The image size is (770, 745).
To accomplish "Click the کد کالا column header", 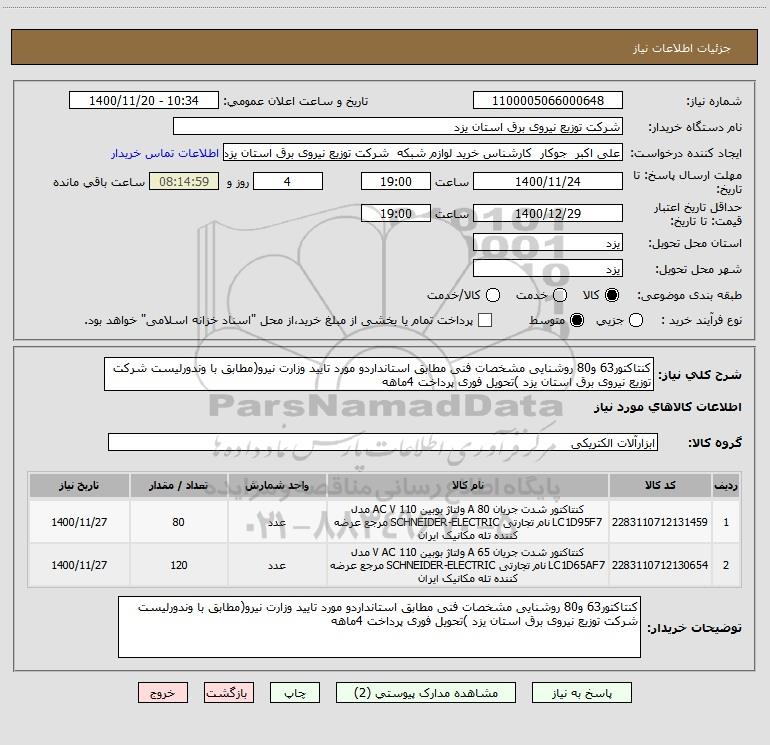I will 660,486.
